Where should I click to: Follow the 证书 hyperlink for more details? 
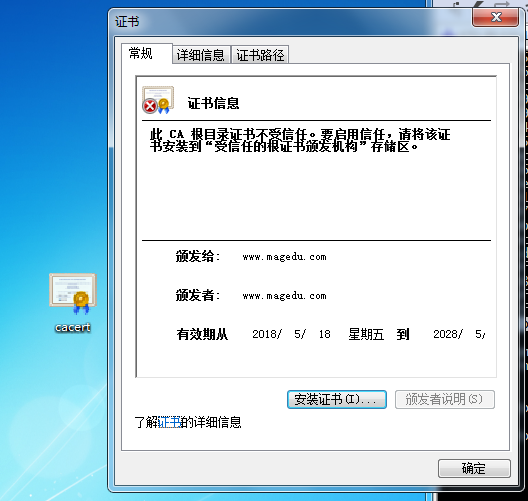coord(170,422)
